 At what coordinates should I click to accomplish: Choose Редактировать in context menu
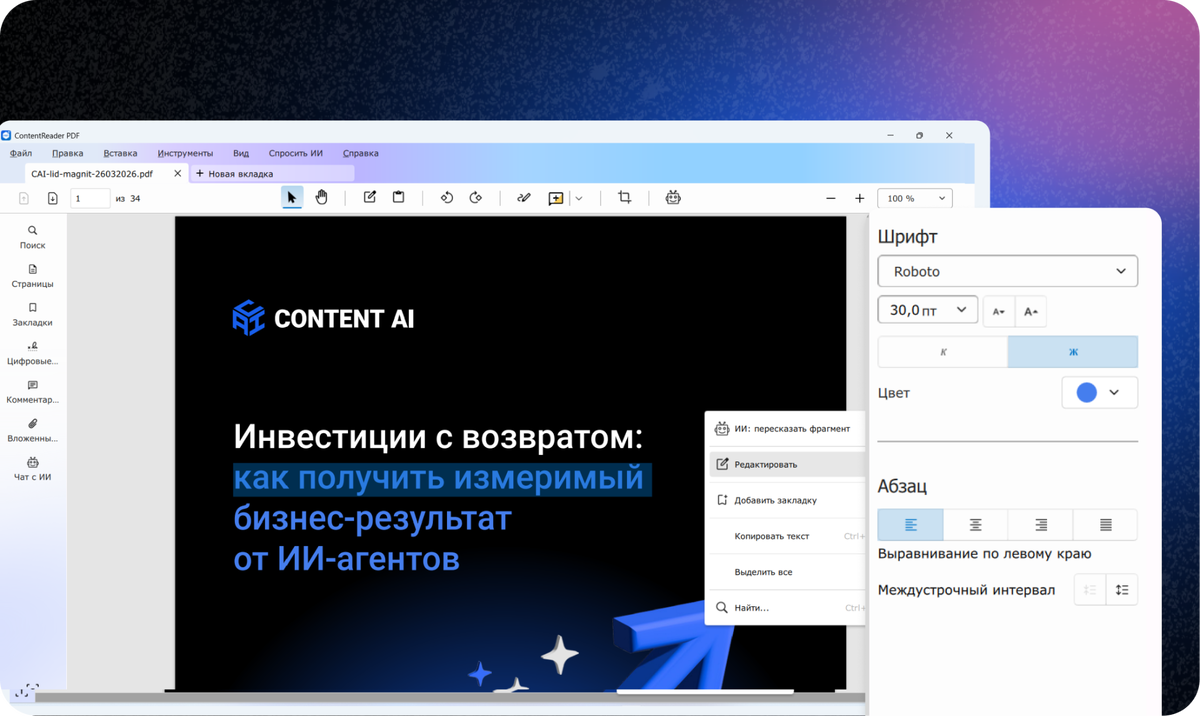click(x=785, y=464)
